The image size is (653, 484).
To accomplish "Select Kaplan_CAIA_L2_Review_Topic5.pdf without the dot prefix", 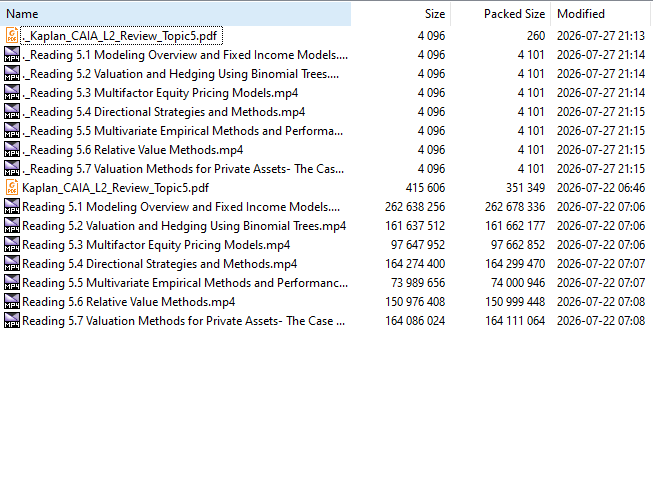I will coord(115,188).
